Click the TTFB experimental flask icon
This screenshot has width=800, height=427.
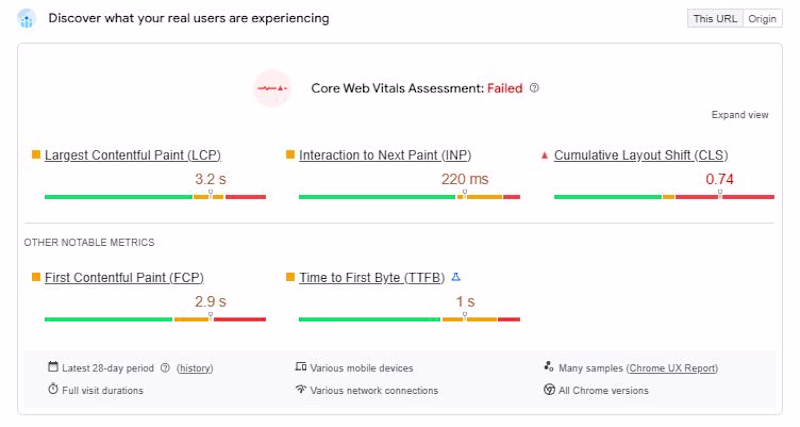coord(456,277)
